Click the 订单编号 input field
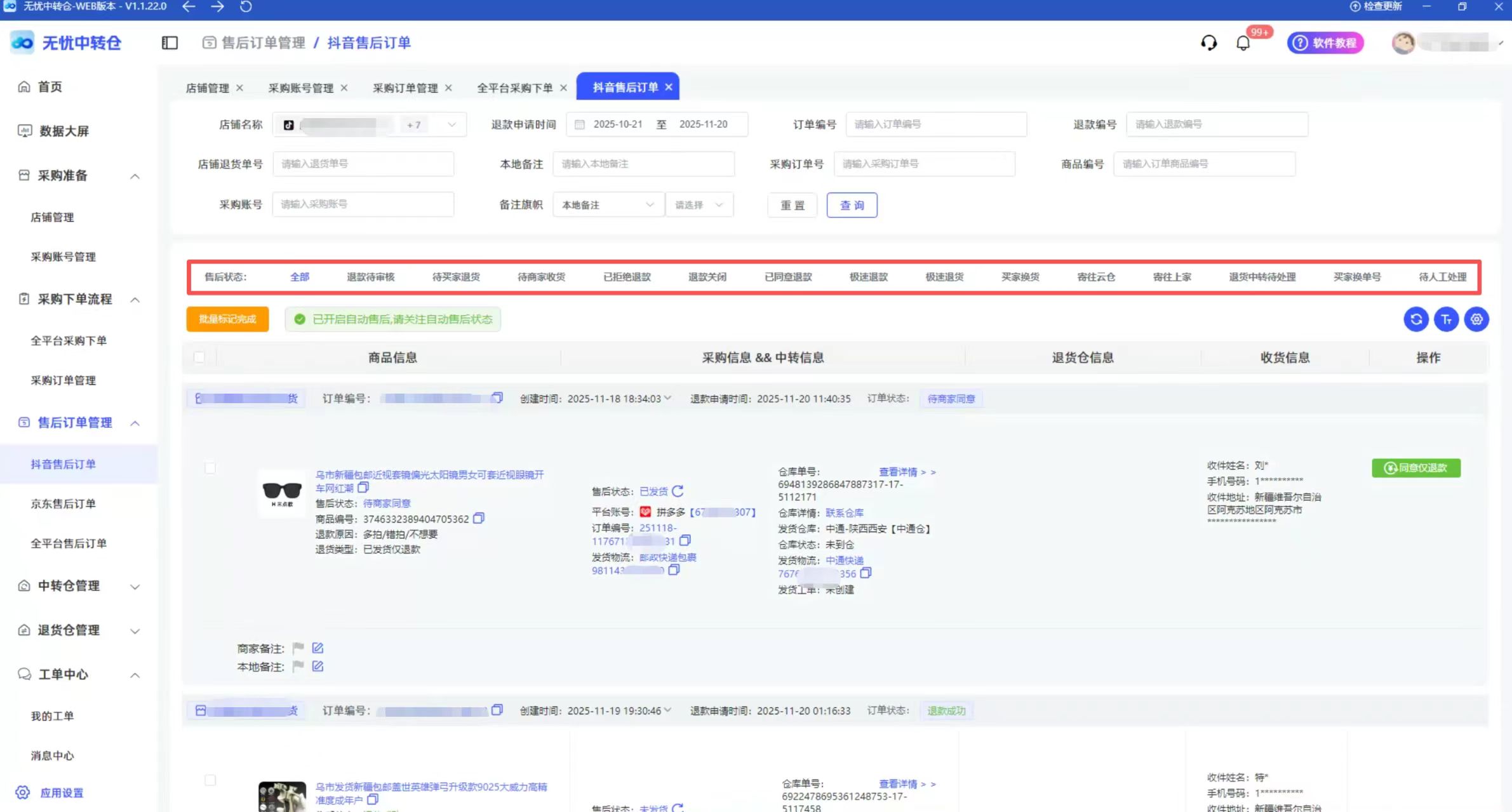The image size is (1512, 812). pos(935,124)
